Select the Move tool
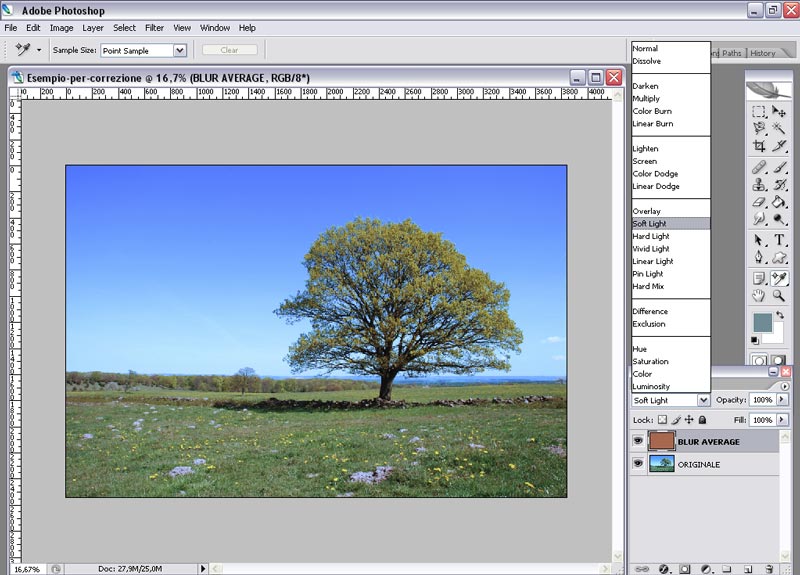 [779, 111]
